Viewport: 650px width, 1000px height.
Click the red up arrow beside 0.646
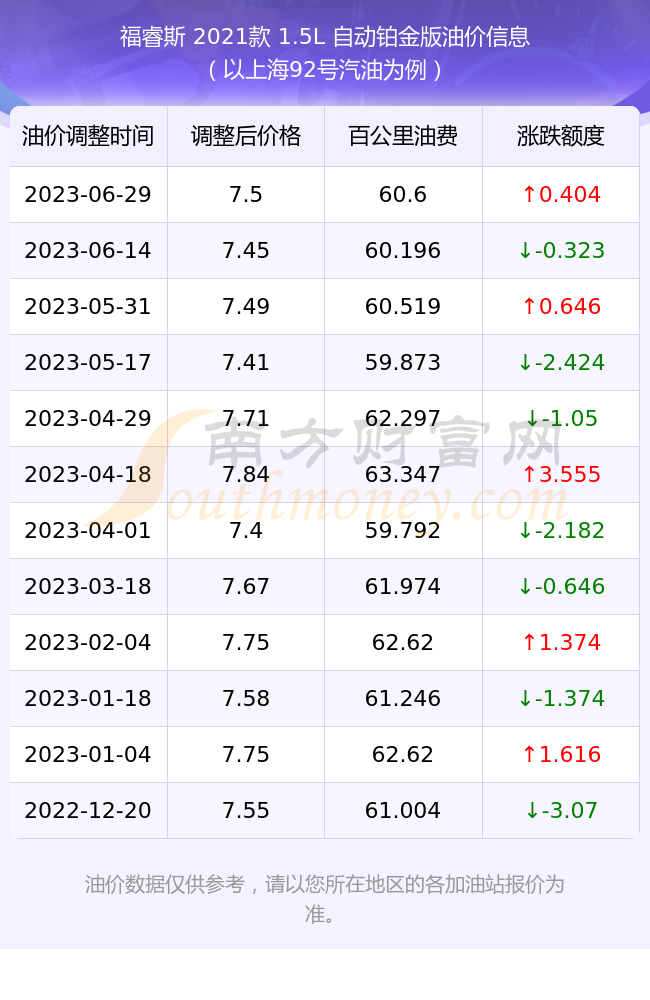[529, 307]
